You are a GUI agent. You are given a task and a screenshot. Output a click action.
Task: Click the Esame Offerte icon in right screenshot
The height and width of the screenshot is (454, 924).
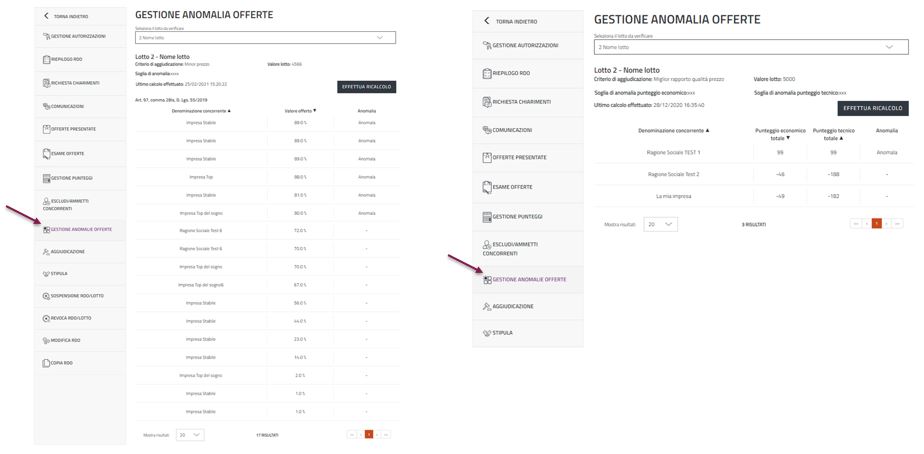[x=487, y=187]
